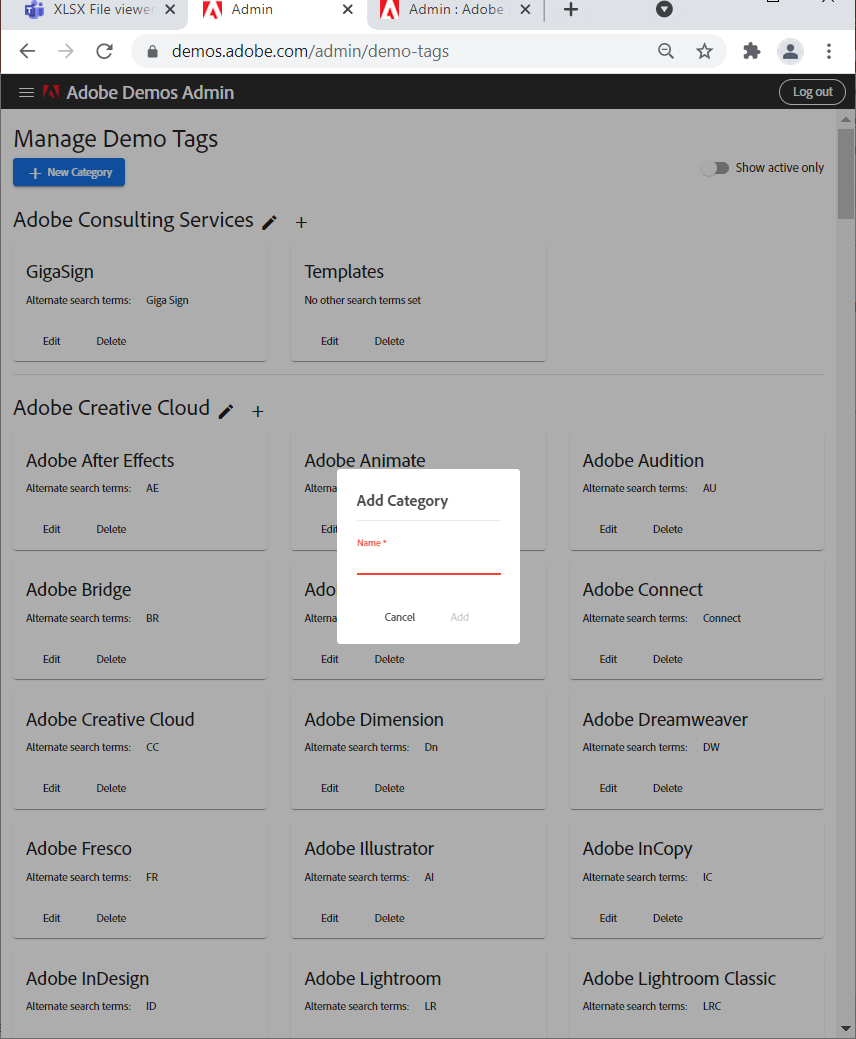This screenshot has height=1039, width=856.
Task: Click Adobe Demos Admin title
Action: [x=150, y=93]
